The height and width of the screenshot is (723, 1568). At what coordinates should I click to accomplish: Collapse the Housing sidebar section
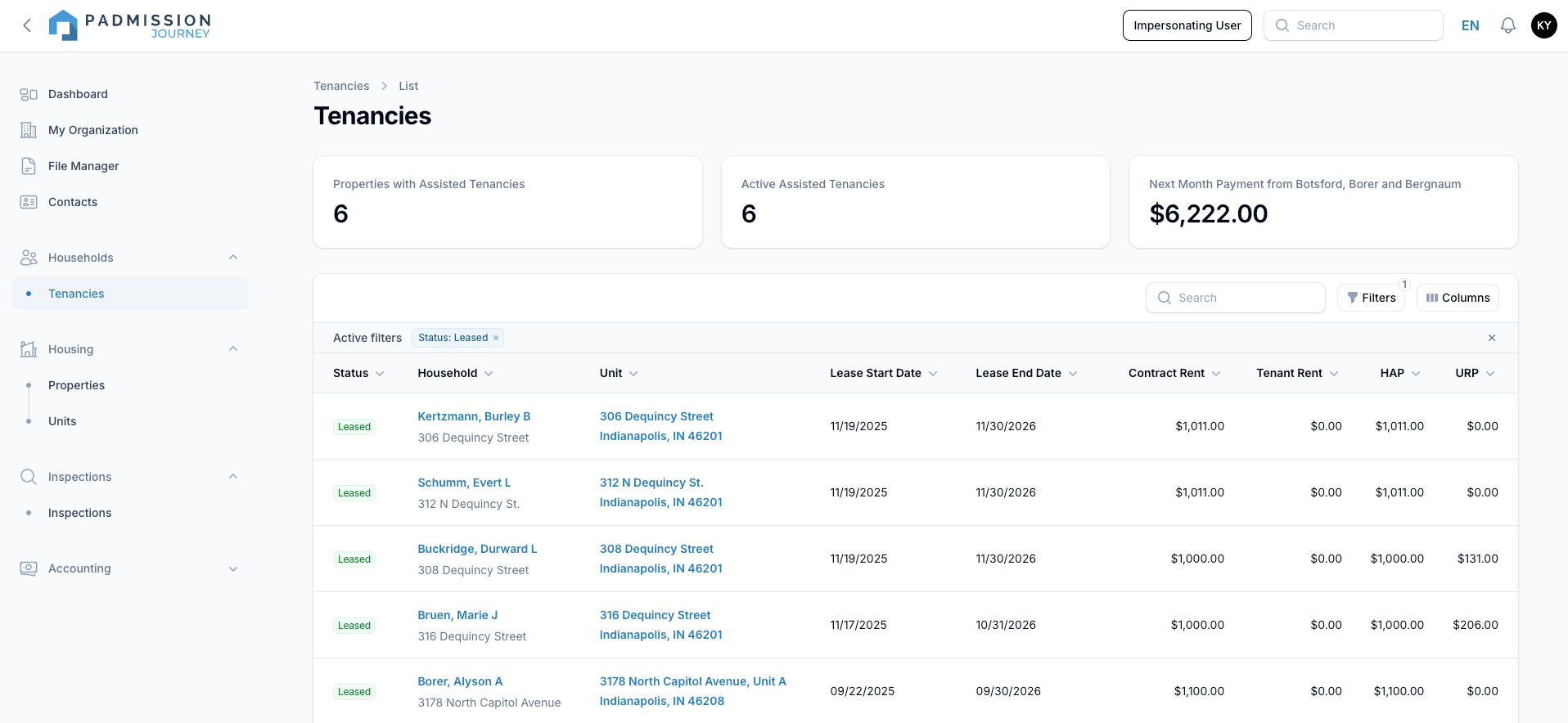233,349
